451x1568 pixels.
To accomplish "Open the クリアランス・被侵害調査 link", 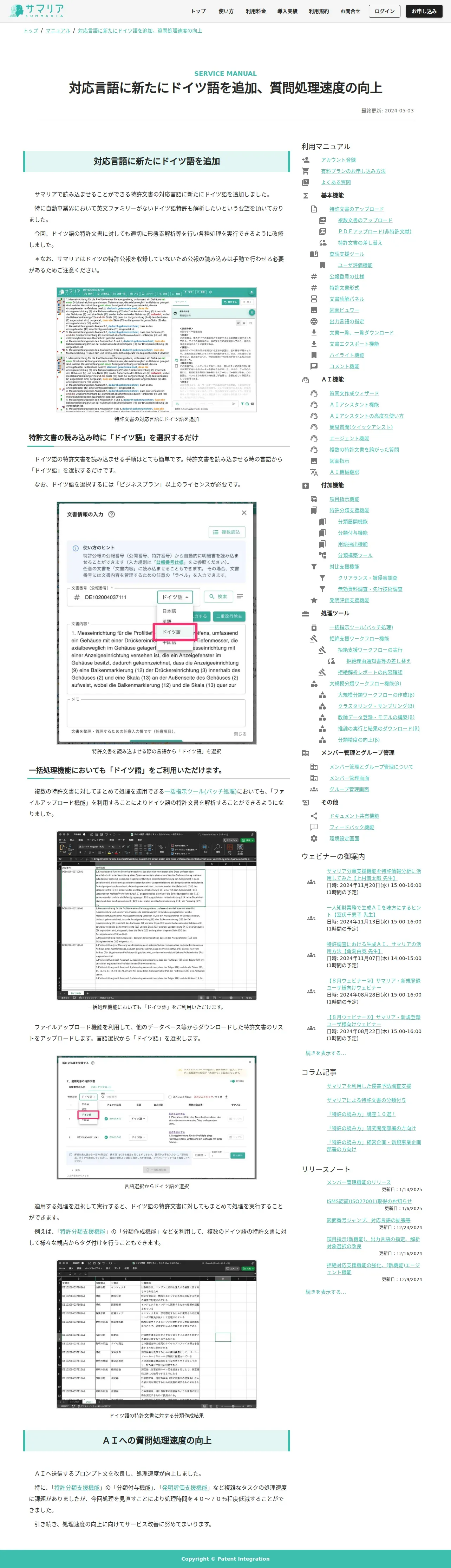I will (368, 578).
